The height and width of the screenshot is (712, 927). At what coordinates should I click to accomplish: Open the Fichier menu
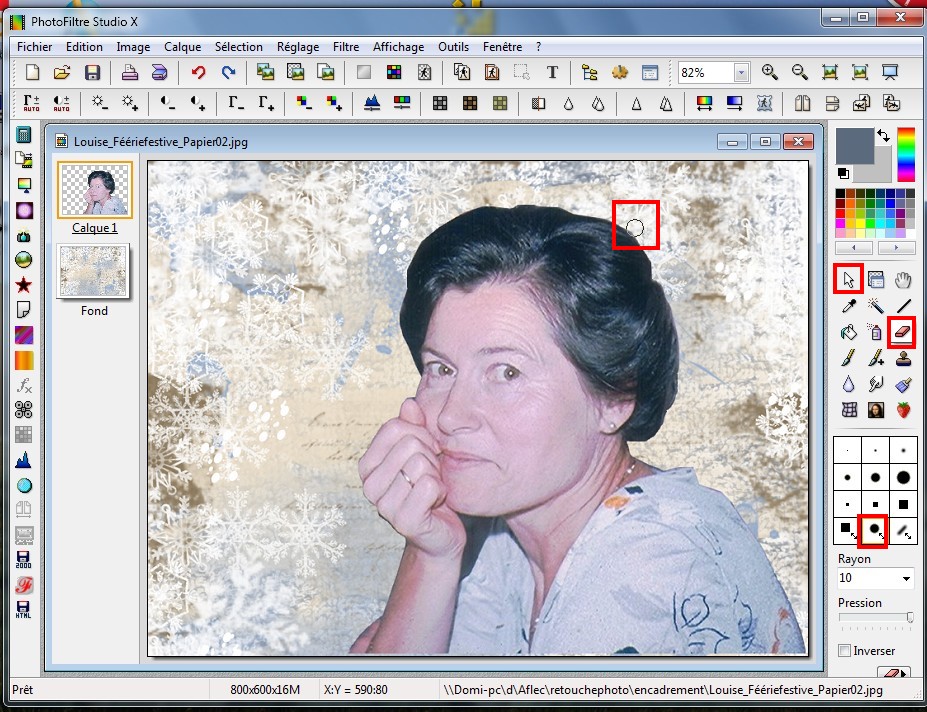(34, 47)
